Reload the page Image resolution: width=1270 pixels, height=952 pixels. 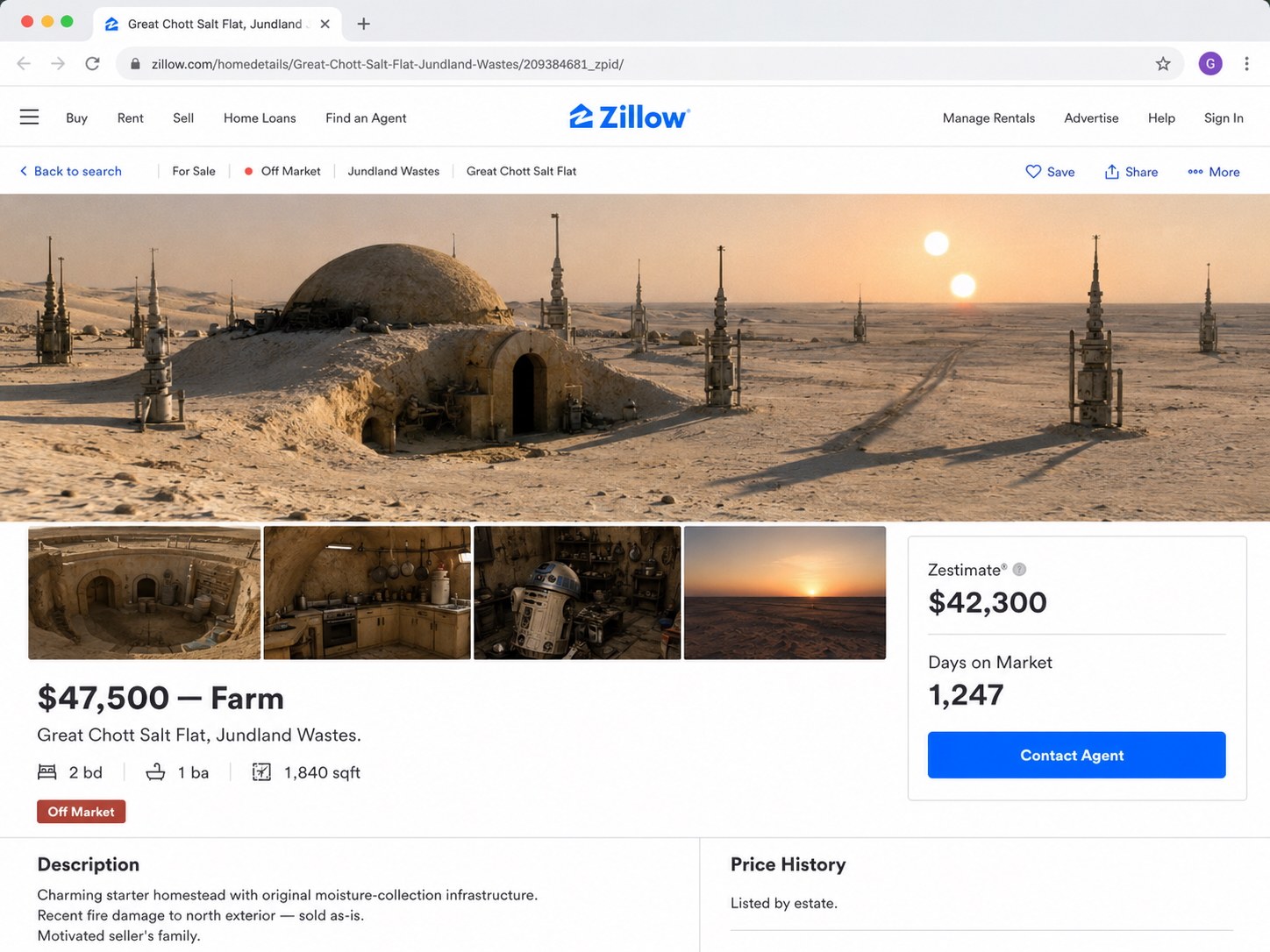click(x=92, y=63)
